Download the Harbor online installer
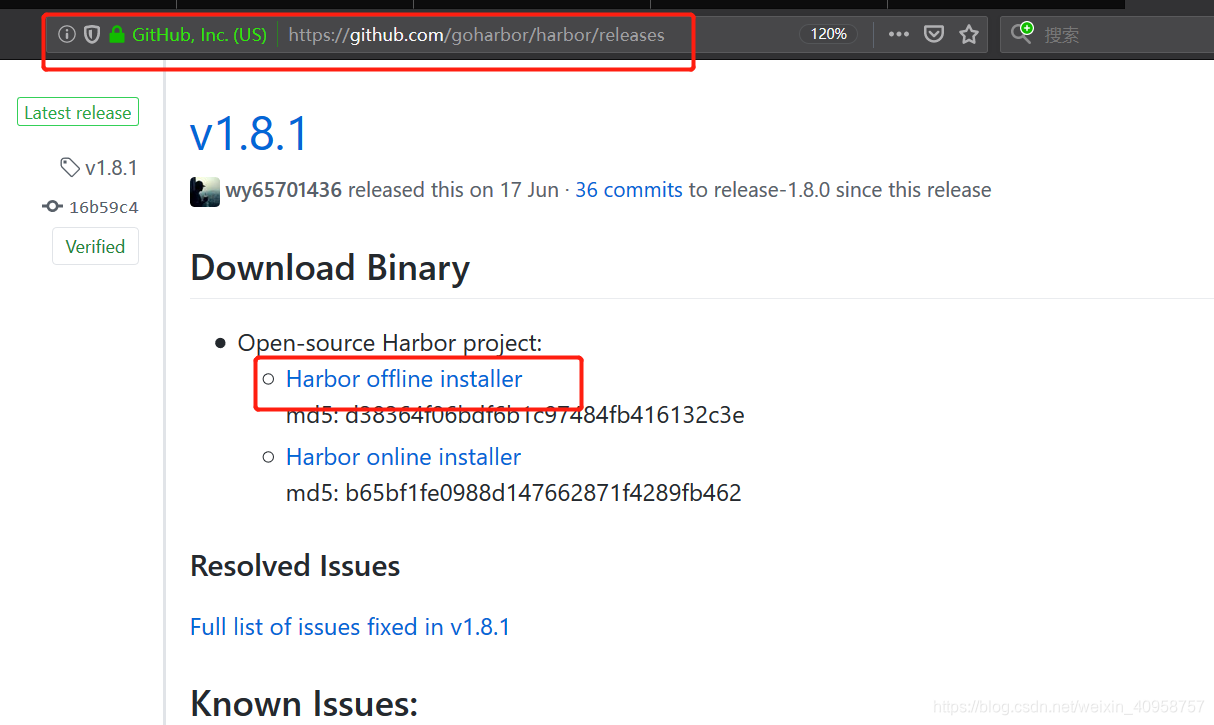The height and width of the screenshot is (725, 1214). coord(404,457)
